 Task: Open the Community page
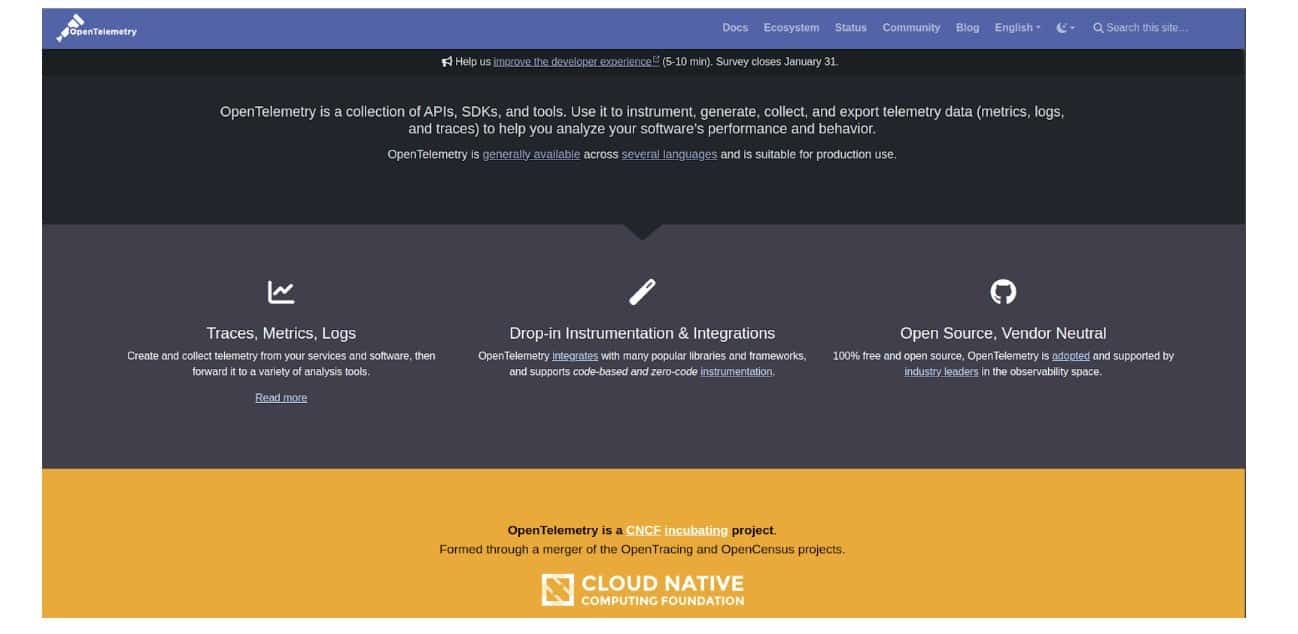click(911, 28)
